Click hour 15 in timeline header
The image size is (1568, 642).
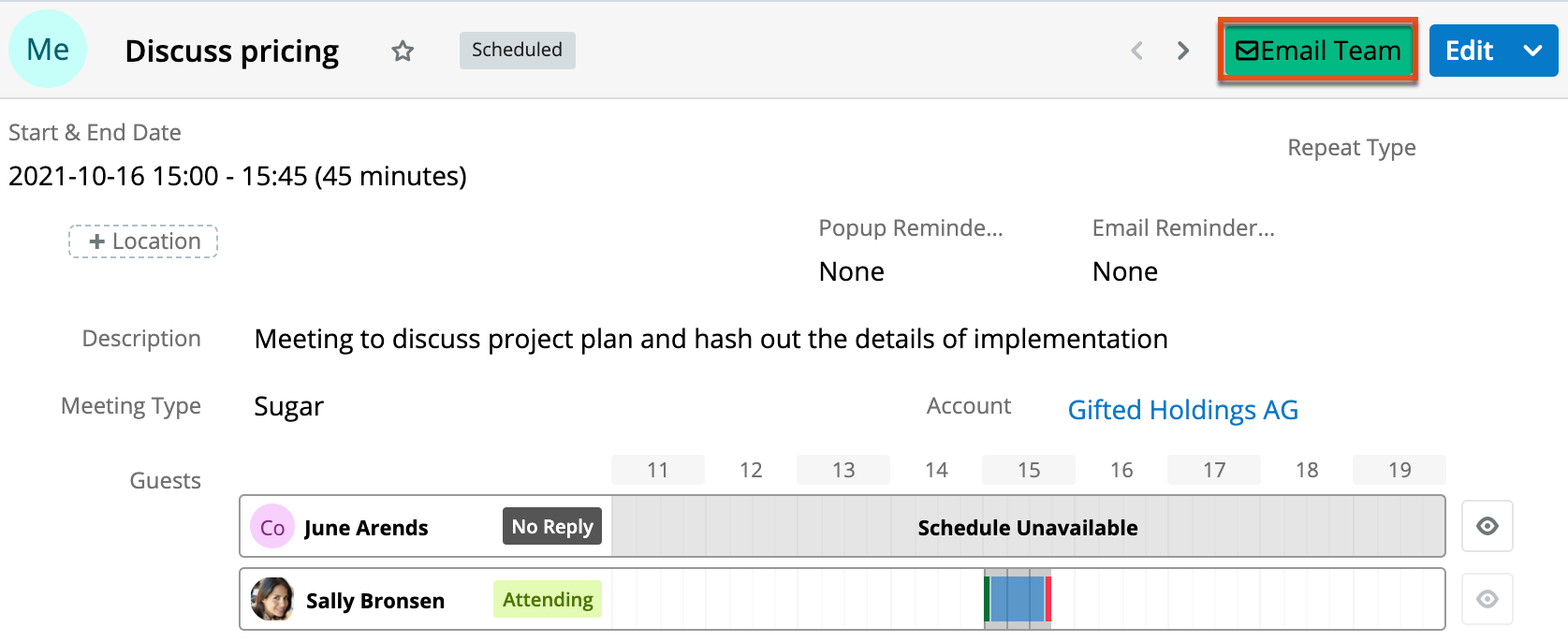click(x=1029, y=470)
